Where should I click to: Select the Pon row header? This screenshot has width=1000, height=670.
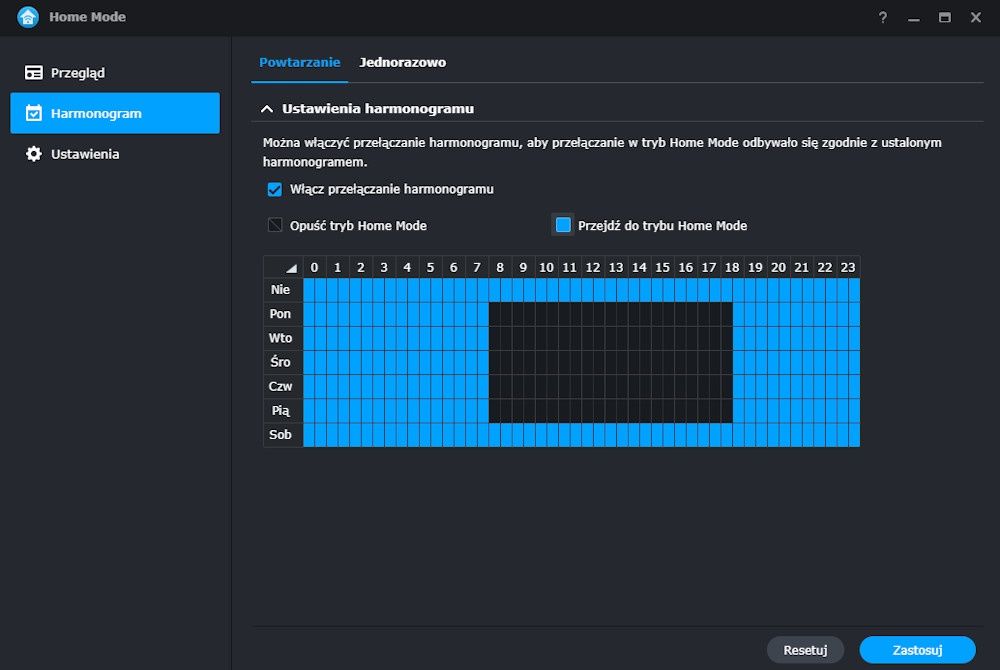click(x=283, y=314)
